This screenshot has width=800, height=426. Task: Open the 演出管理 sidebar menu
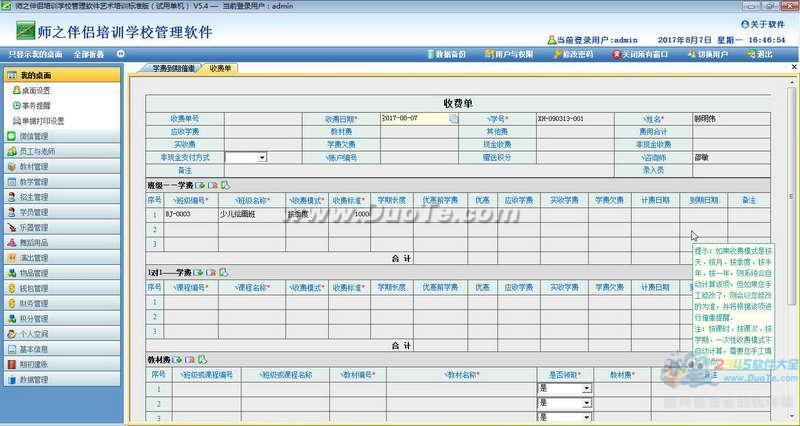[62, 258]
